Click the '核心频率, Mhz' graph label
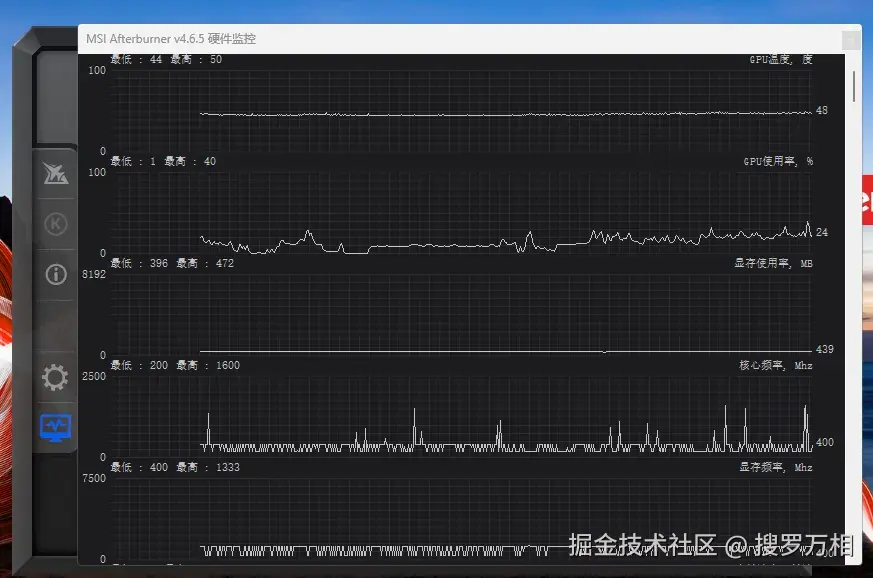Screen dimensions: 873x578 tap(776, 365)
